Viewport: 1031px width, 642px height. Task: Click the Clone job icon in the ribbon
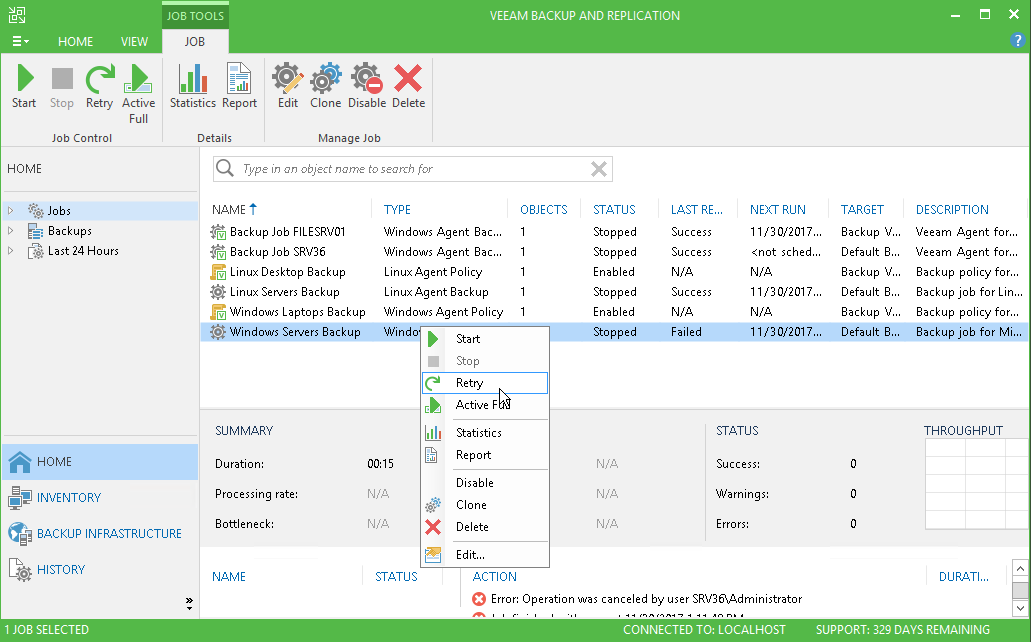(325, 78)
